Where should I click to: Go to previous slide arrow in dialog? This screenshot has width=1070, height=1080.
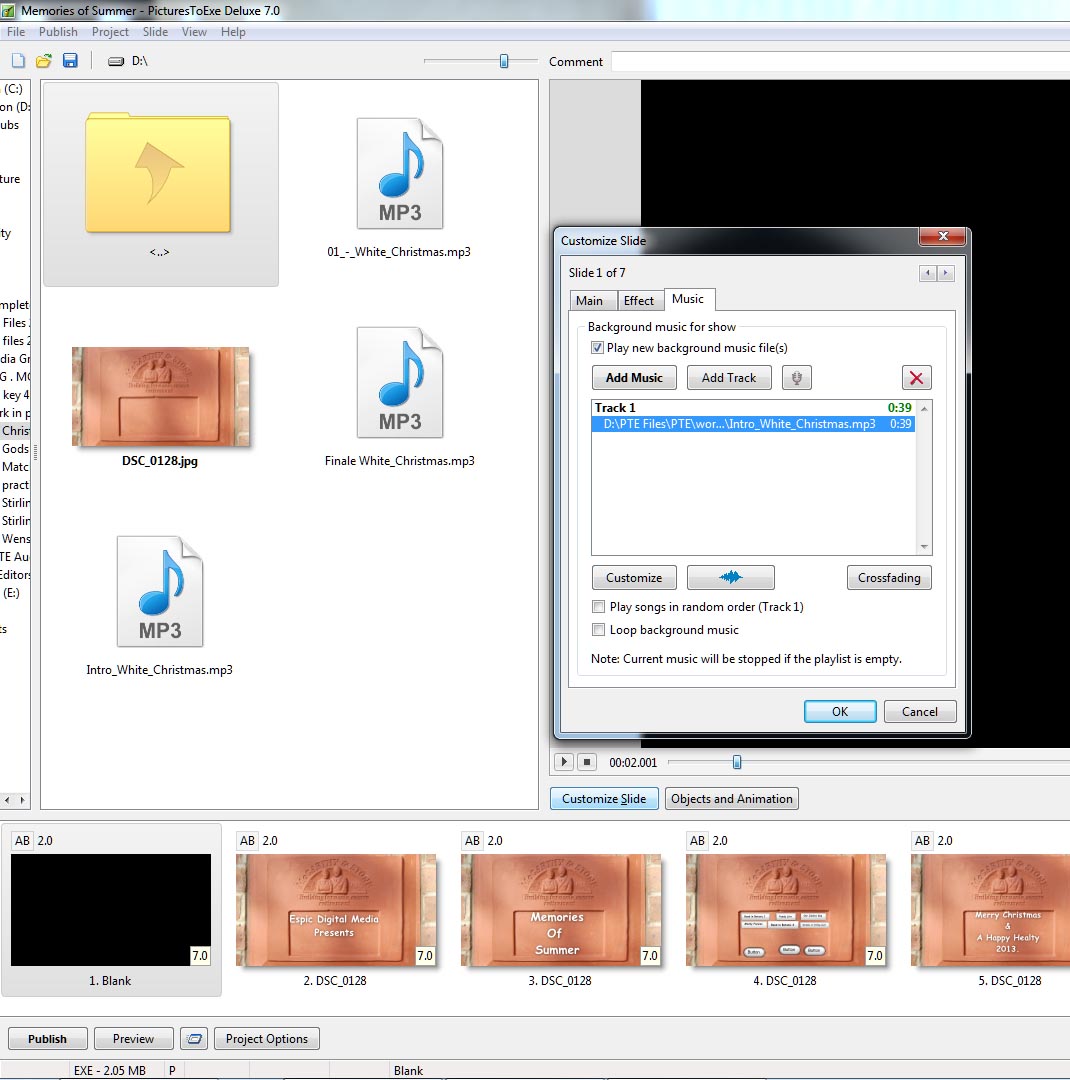tap(928, 273)
